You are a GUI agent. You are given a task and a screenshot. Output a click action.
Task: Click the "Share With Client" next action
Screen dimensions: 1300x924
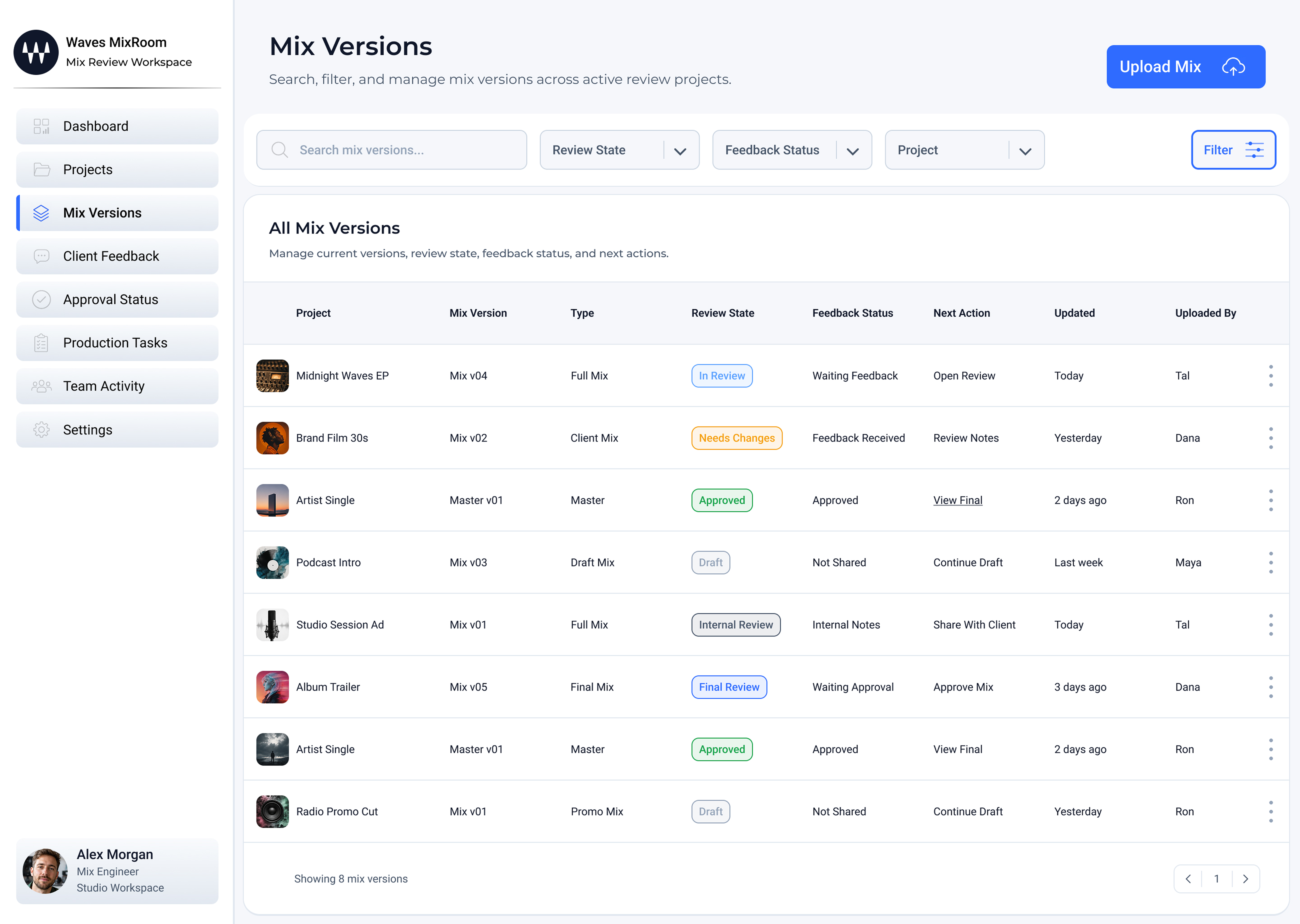pos(974,625)
